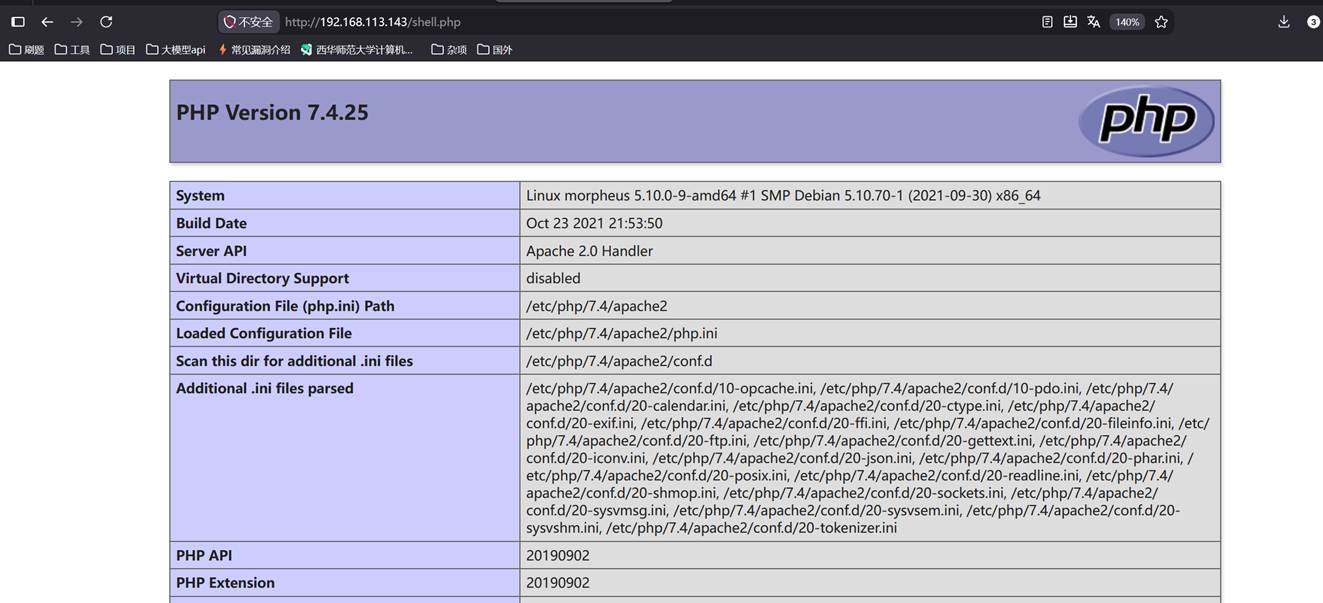Click the PHP Extension 20190902 value
This screenshot has width=1323, height=603.
pos(558,583)
